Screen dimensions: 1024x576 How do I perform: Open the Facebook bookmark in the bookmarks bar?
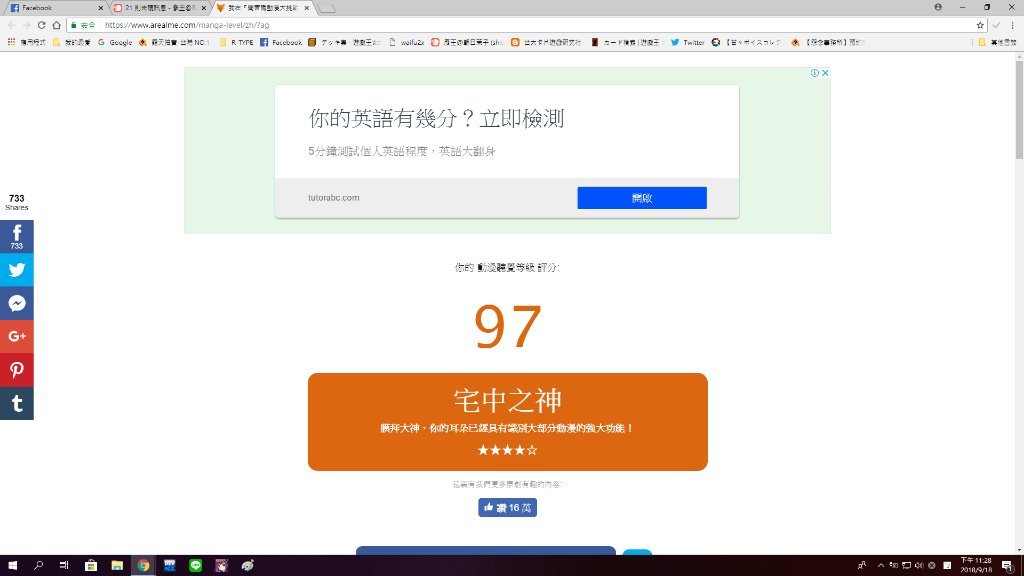coord(281,42)
